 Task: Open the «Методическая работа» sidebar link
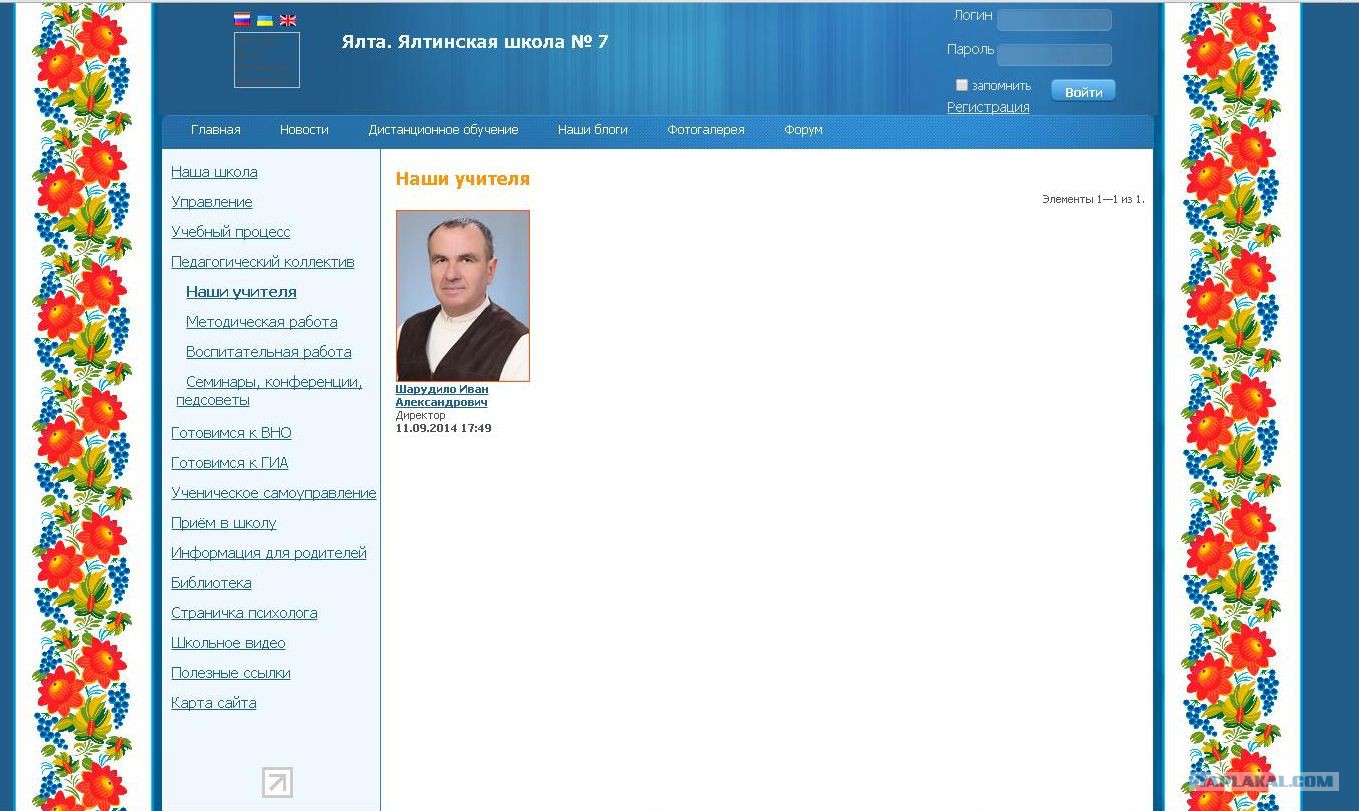pyautogui.click(x=262, y=322)
